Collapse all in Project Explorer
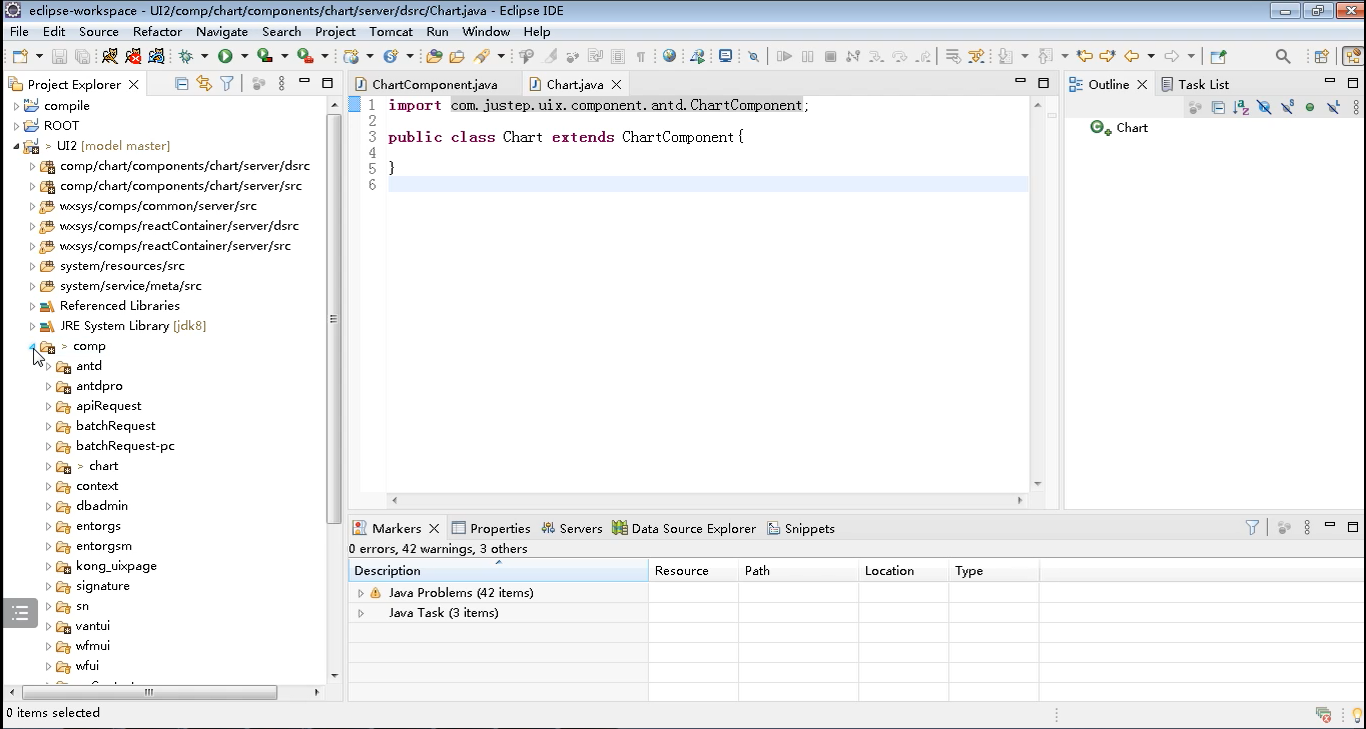The height and width of the screenshot is (729, 1366). pos(182,84)
